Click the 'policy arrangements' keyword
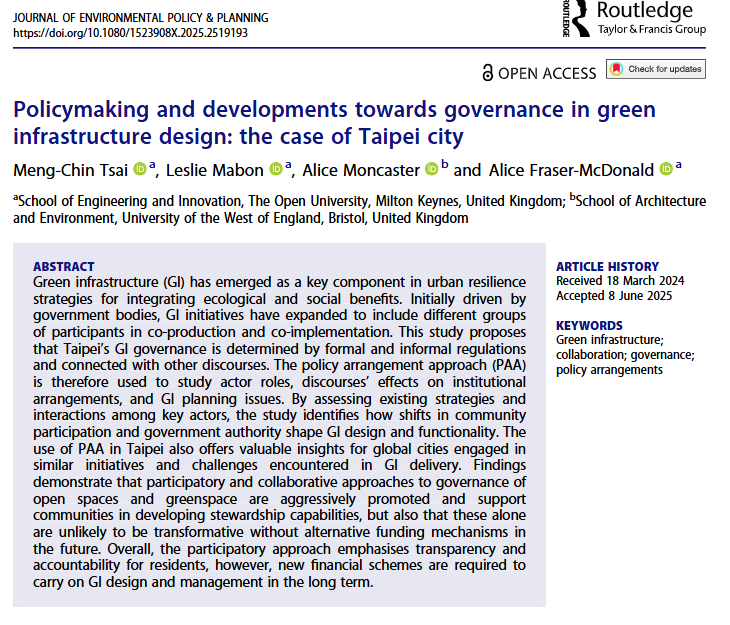This screenshot has width=730, height=625. 609,370
